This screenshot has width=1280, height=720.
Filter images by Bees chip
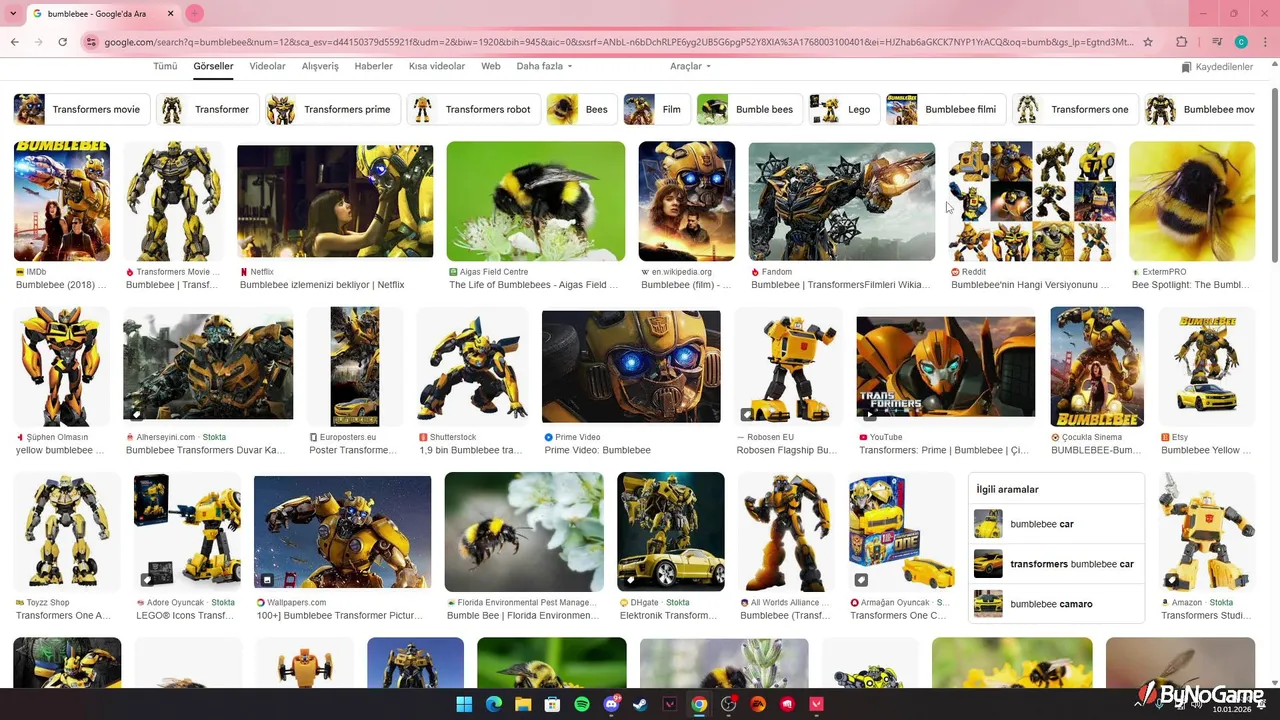tap(582, 109)
